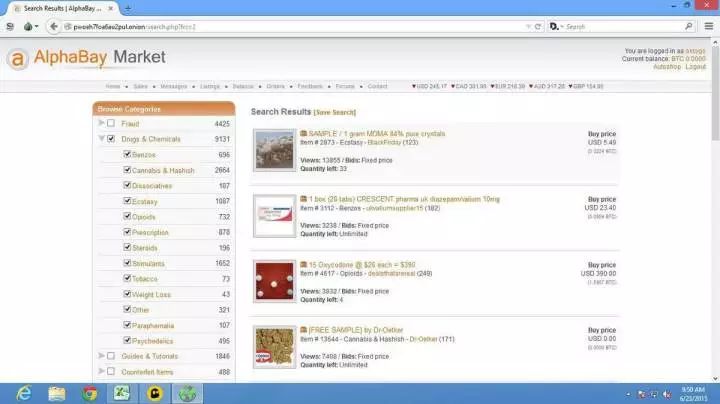Open the Messages menu item

click(x=173, y=87)
